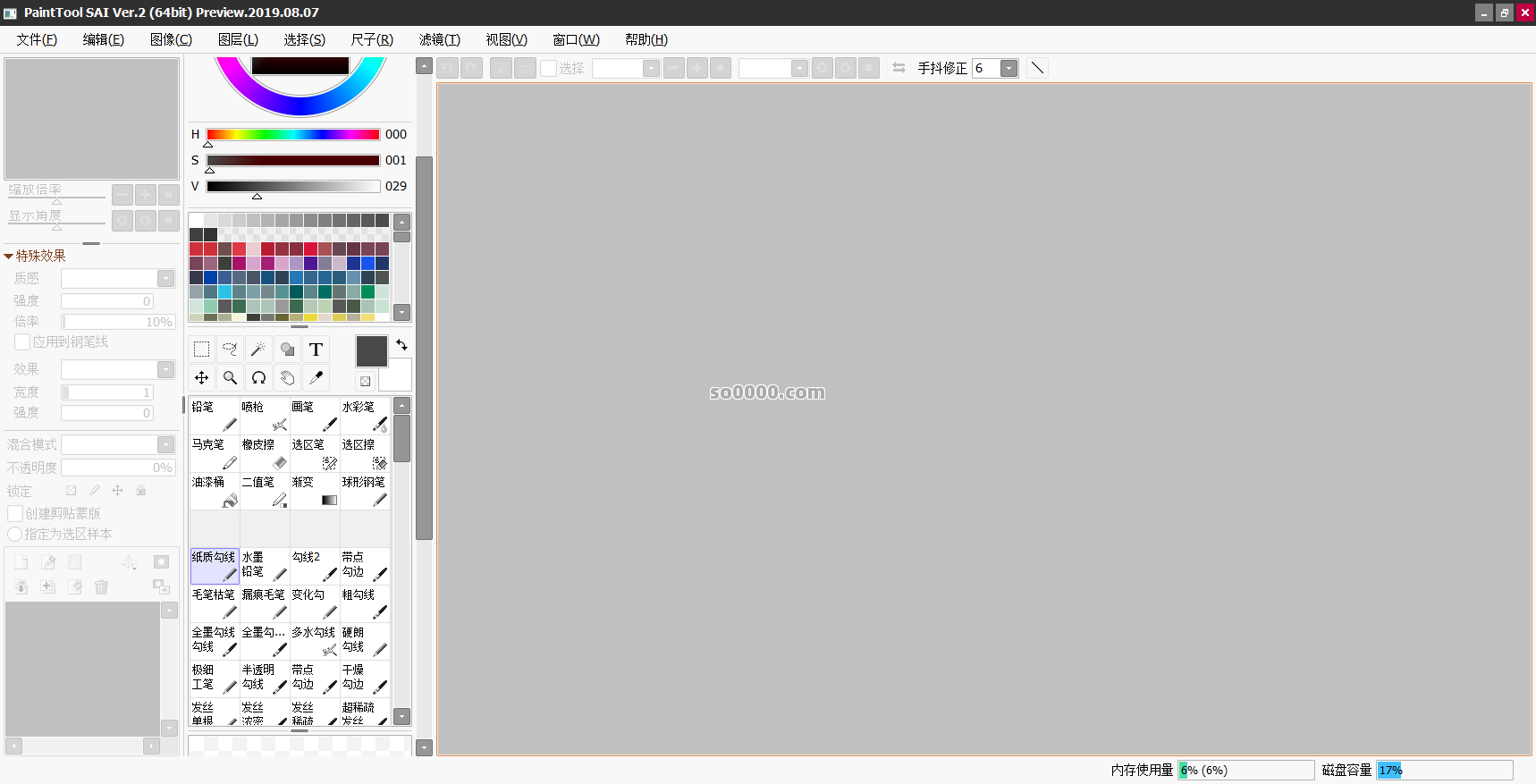Viewport: 1536px width, 784px height.
Task: Select the rectangular selection tool
Action: pos(202,350)
